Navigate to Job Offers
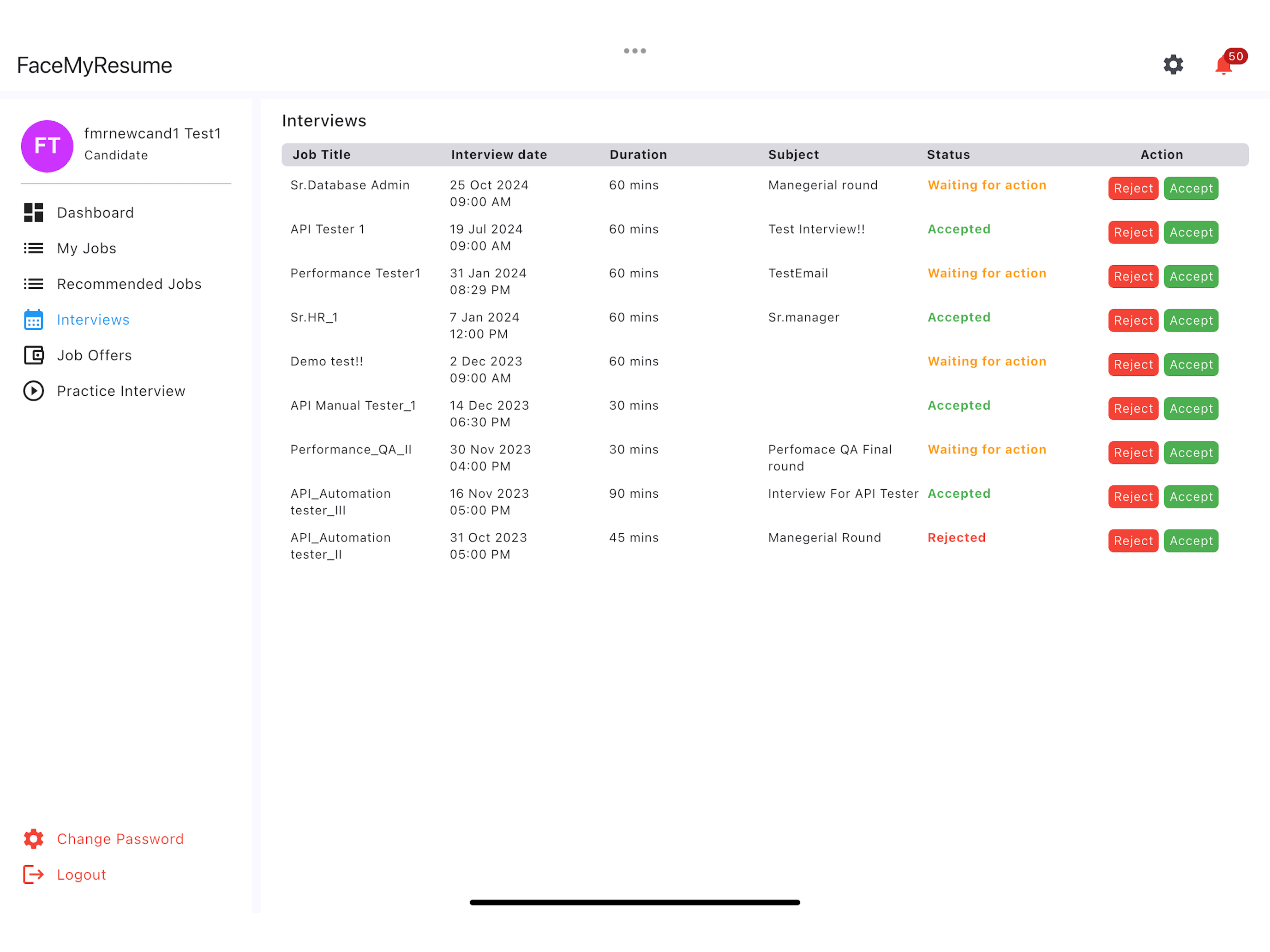The width and height of the screenshot is (1270, 952). point(94,355)
